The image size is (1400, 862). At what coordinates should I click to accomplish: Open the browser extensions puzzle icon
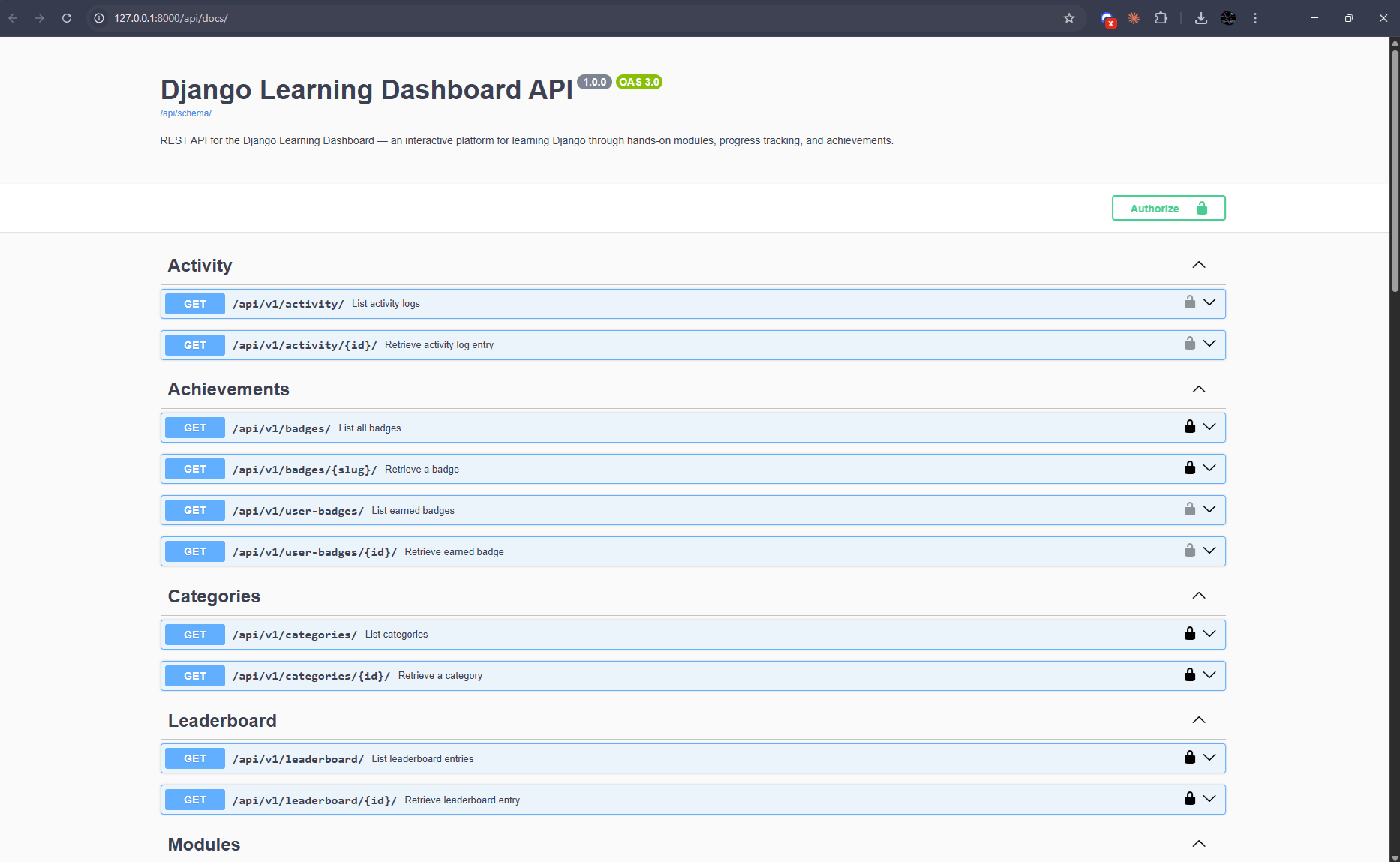[x=1161, y=18]
